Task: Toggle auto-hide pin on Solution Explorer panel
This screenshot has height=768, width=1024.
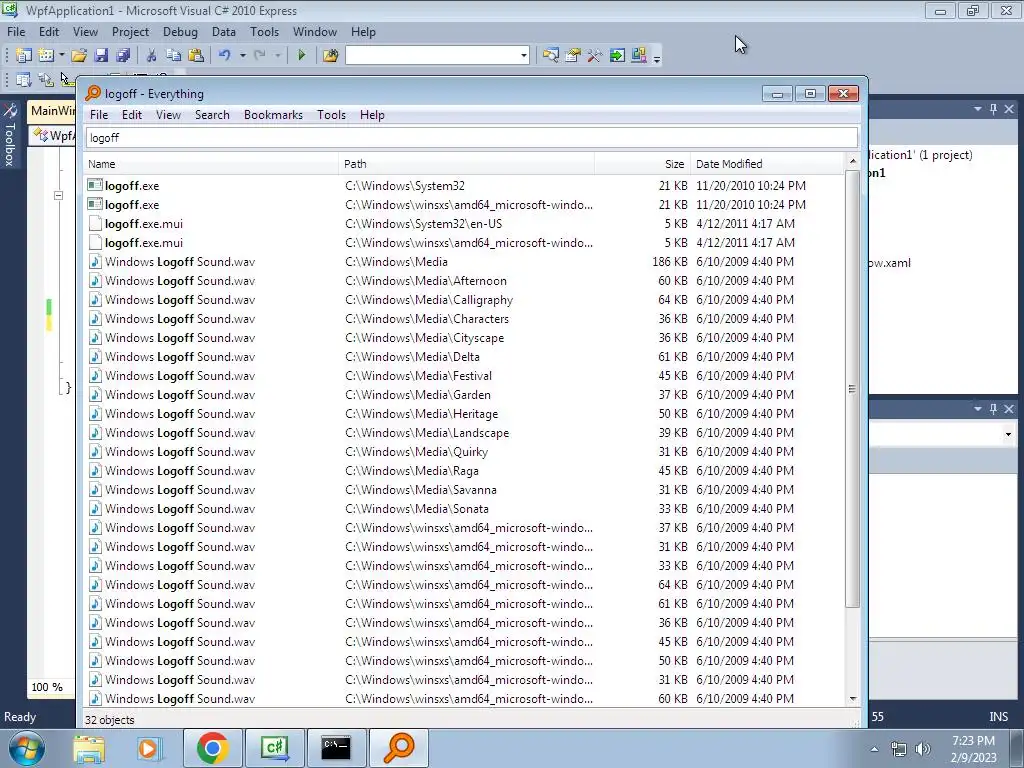Action: click(993, 109)
